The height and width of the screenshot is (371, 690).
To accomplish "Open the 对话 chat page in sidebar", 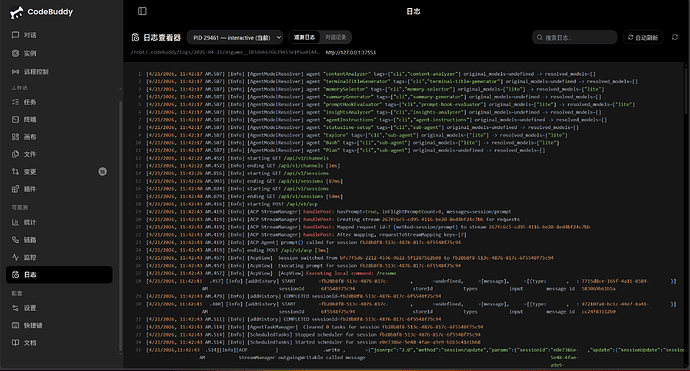I will [59, 35].
